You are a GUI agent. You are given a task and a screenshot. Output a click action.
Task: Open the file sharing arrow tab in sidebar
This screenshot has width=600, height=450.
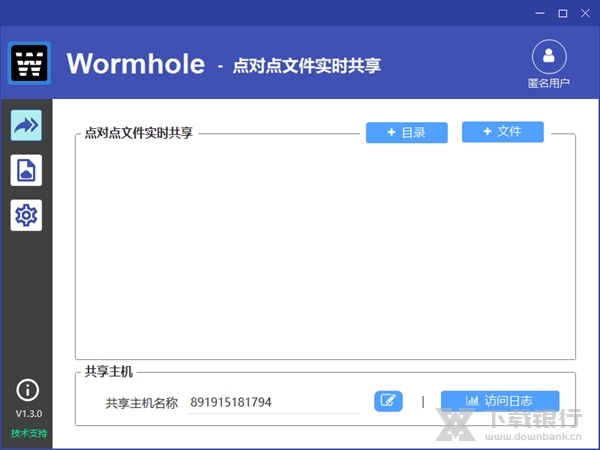[26, 125]
